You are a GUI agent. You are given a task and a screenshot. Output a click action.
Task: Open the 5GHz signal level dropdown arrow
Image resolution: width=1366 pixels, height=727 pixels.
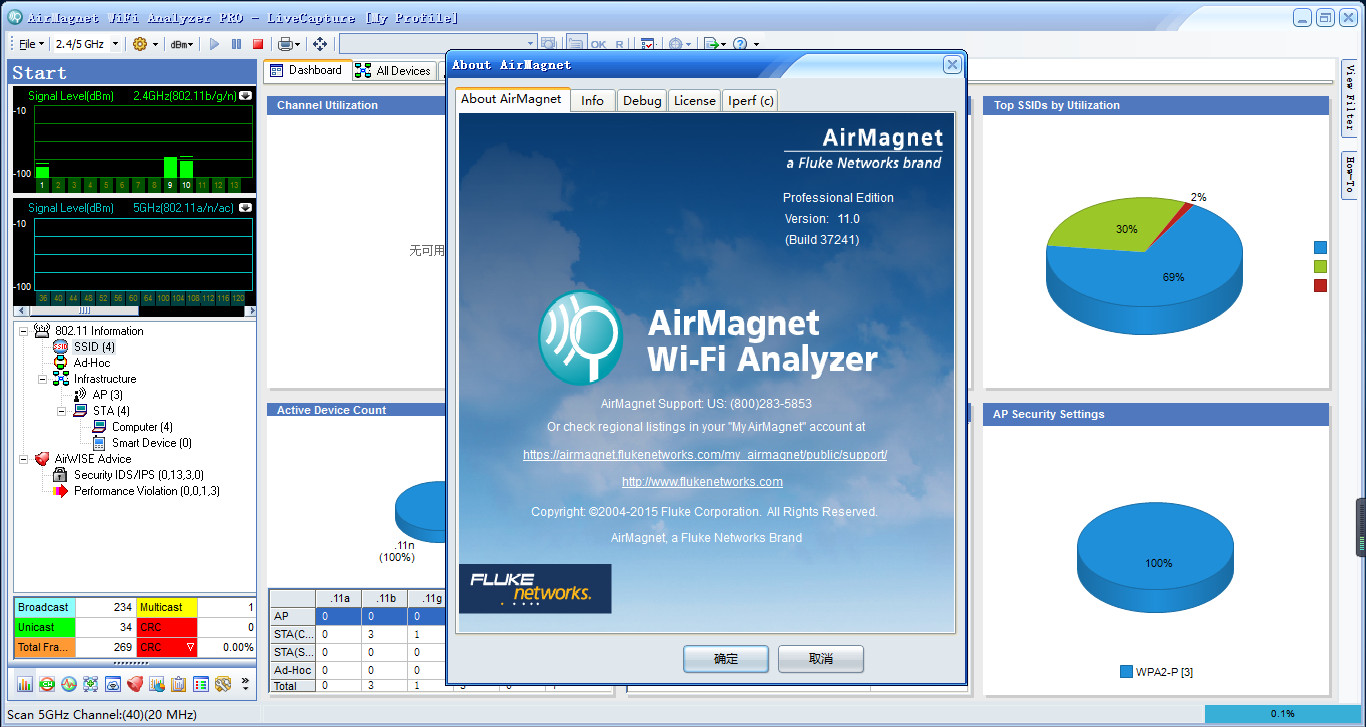click(245, 208)
